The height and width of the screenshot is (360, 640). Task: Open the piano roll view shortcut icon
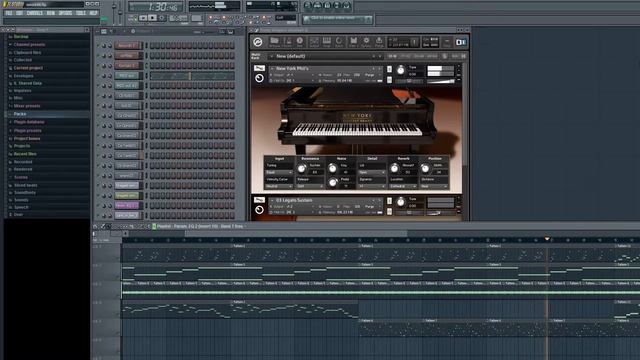pyautogui.click(x=327, y=5)
